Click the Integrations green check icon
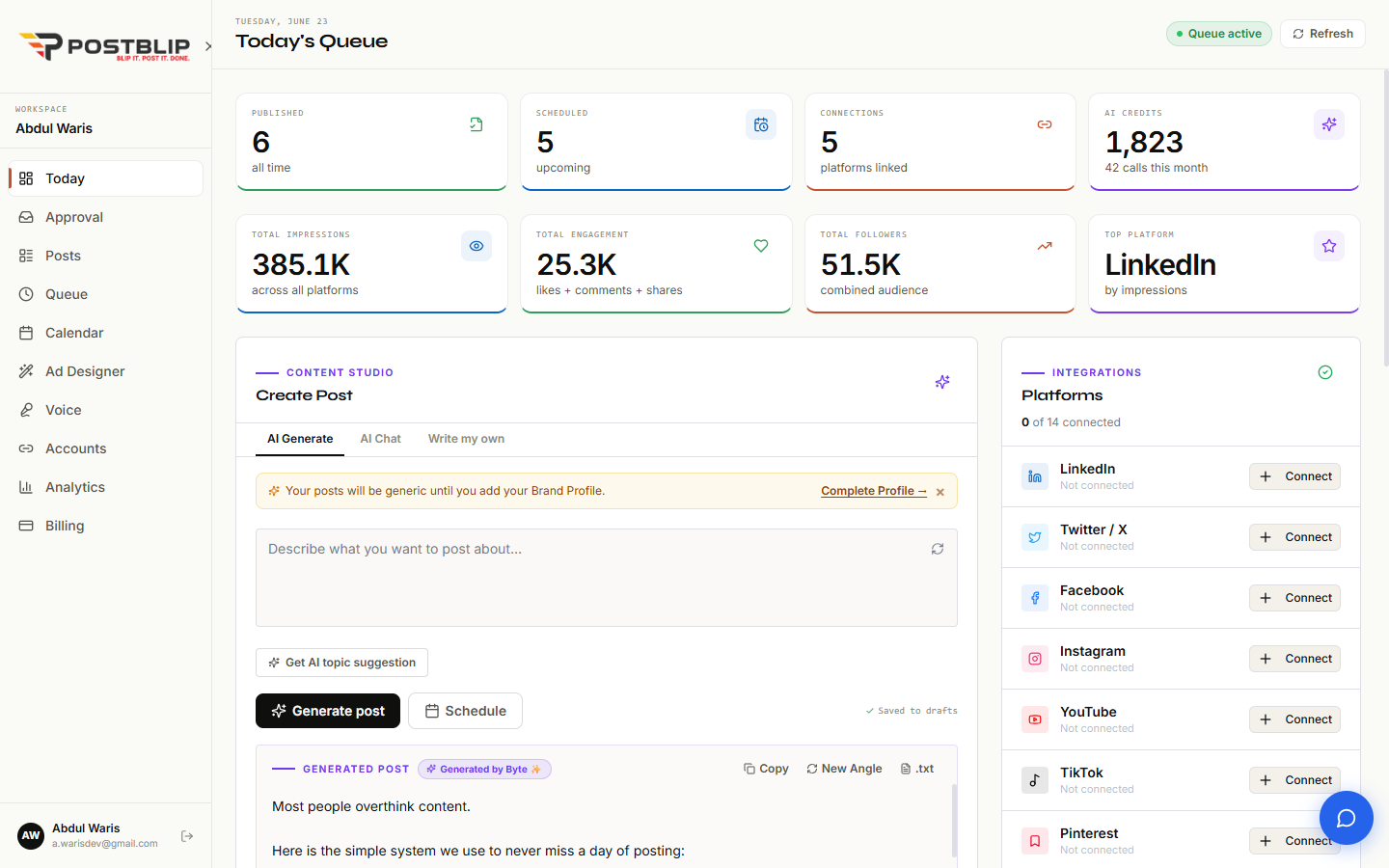Viewport: 1389px width, 868px height. pyautogui.click(x=1325, y=372)
